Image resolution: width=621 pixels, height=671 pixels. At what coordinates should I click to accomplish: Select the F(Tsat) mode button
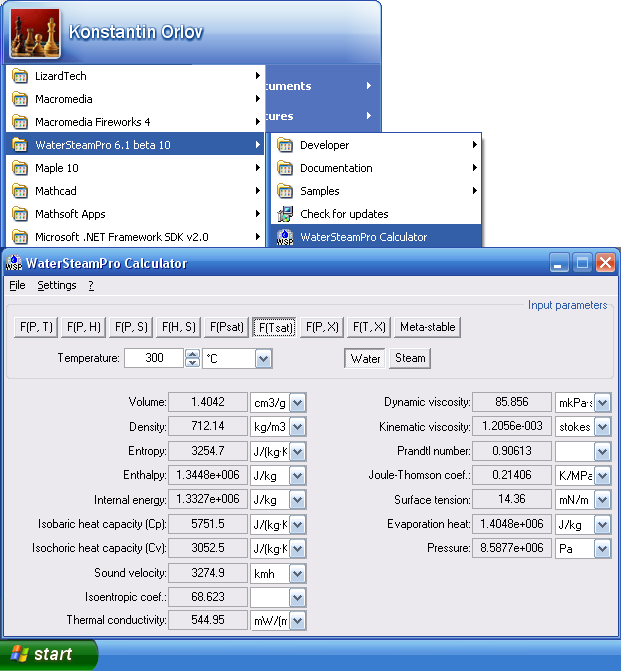pyautogui.click(x=274, y=327)
